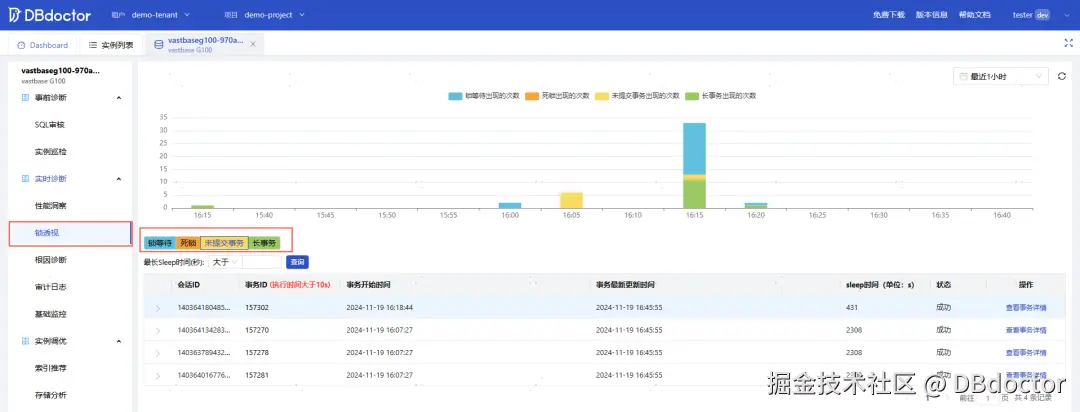Viewport: 1080px width, 412px height.
Task: Click the 查询 button
Action: 297,262
